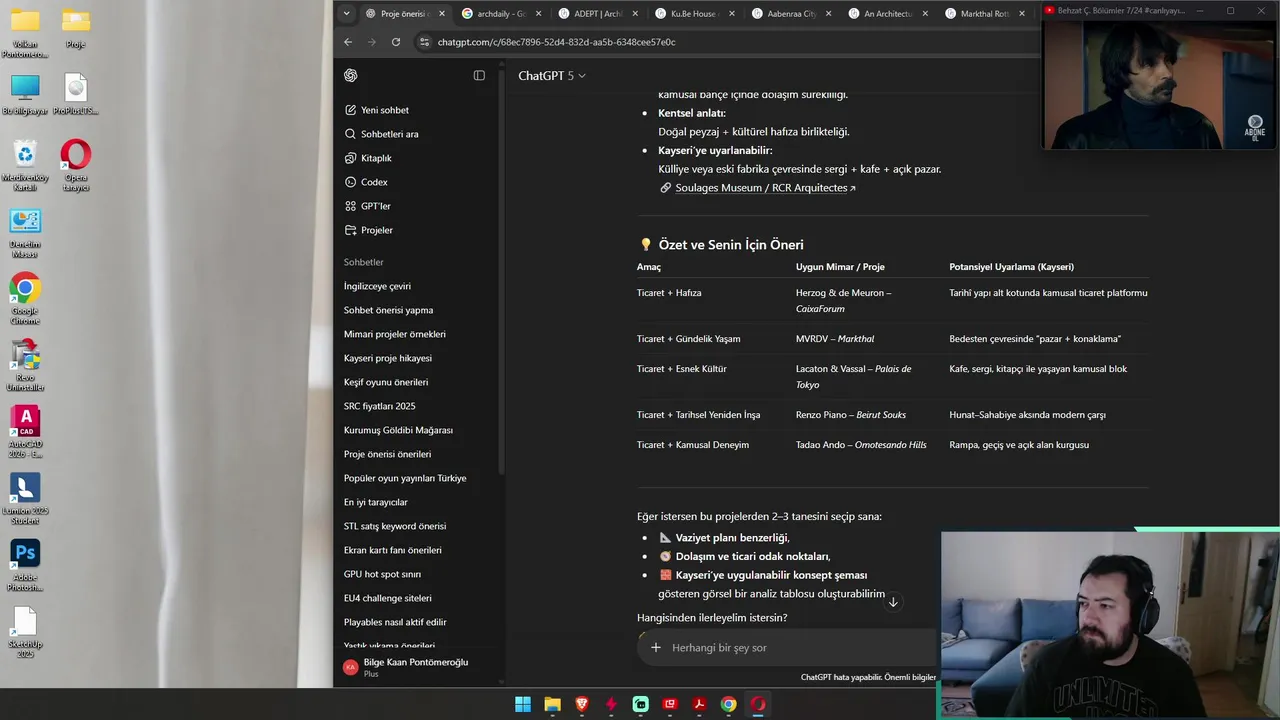The width and height of the screenshot is (1280, 720).
Task: Expand the ChatGPT 5 model selector
Action: pos(552,76)
